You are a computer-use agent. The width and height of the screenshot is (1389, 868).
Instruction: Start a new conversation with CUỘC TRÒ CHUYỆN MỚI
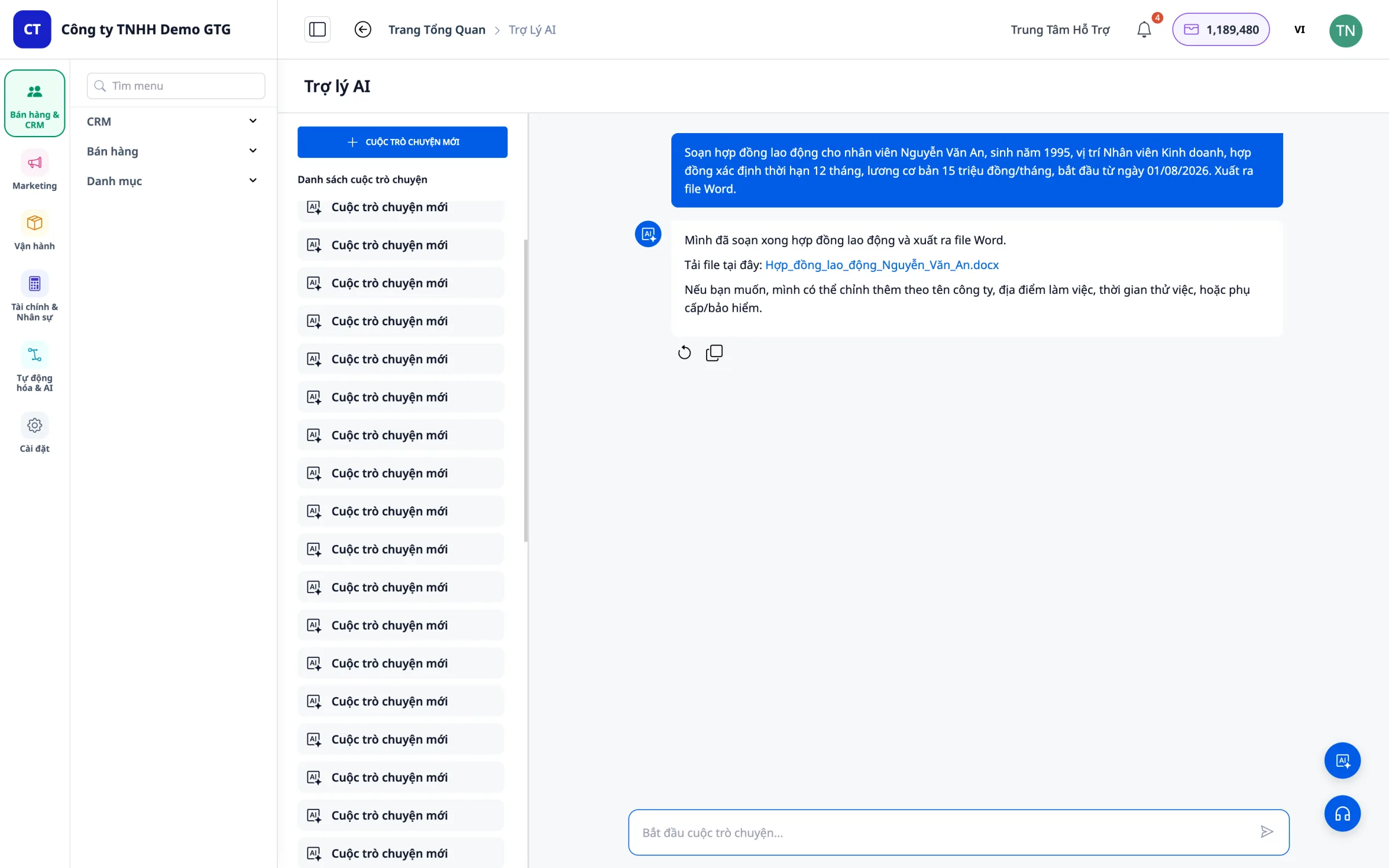pyautogui.click(x=402, y=142)
